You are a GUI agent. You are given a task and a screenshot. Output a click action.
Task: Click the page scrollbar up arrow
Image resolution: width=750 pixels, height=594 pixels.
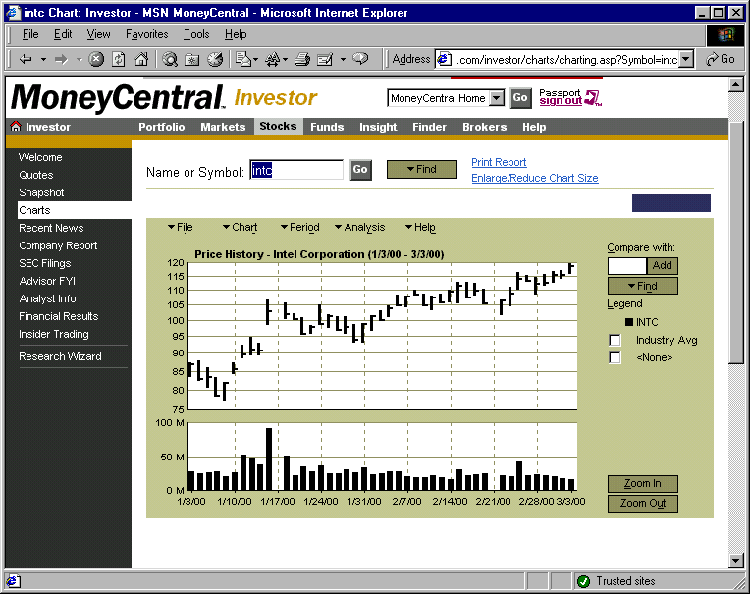(735, 85)
